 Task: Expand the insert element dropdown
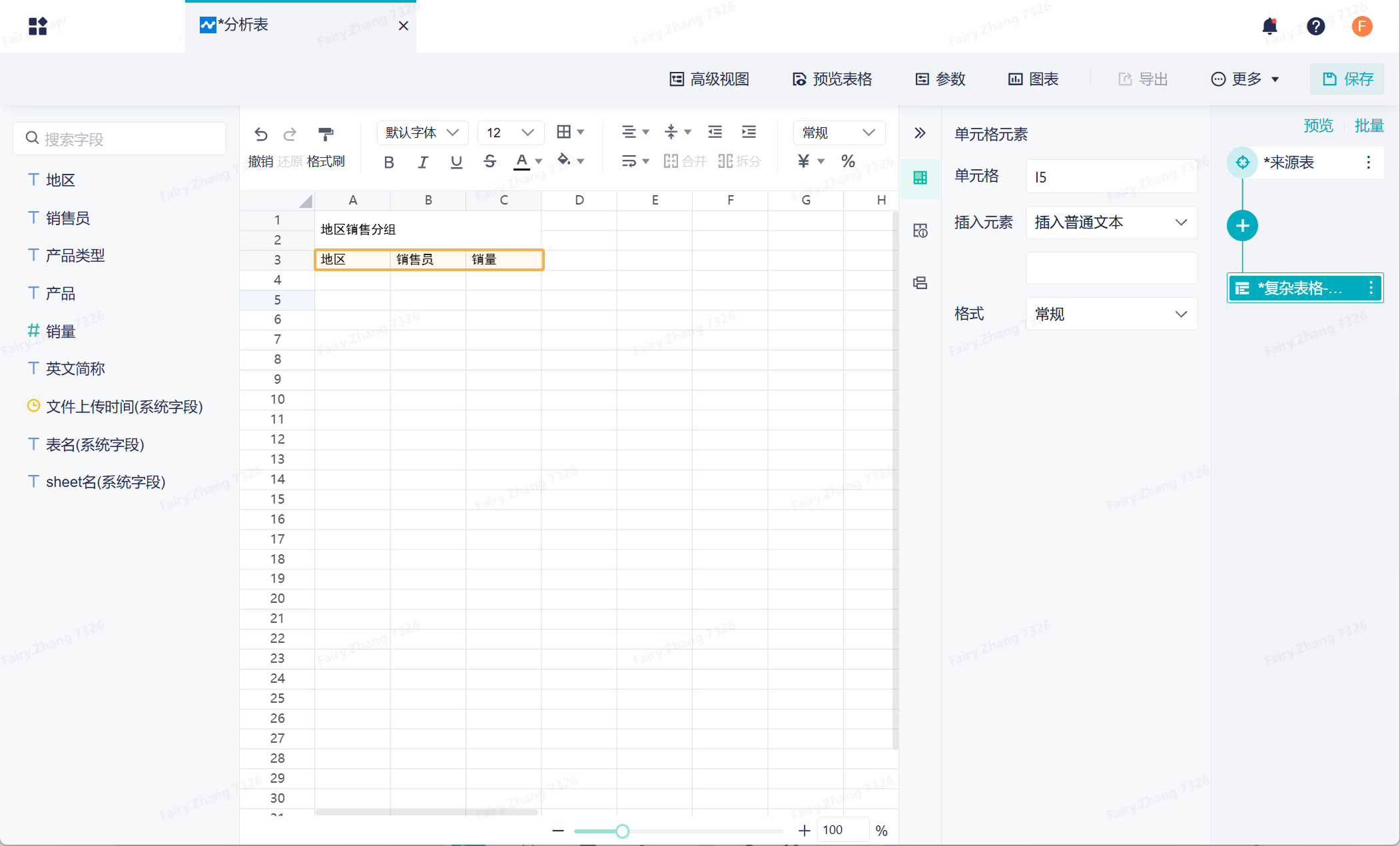coord(1111,222)
